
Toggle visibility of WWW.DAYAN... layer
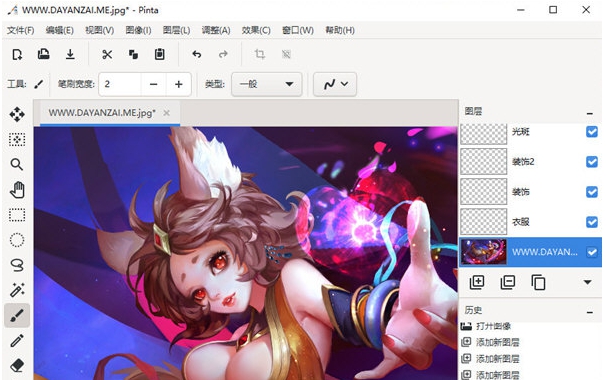pyautogui.click(x=592, y=252)
